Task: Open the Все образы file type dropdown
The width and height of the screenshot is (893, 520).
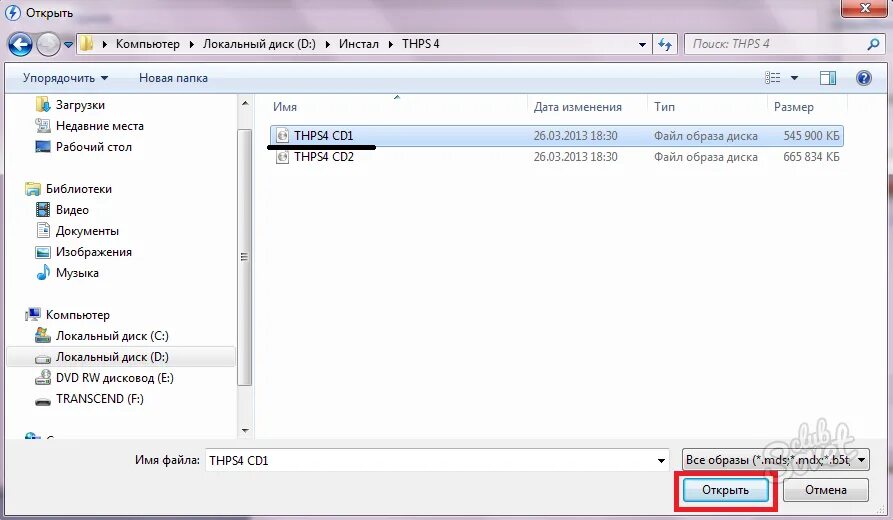Action: (776, 460)
